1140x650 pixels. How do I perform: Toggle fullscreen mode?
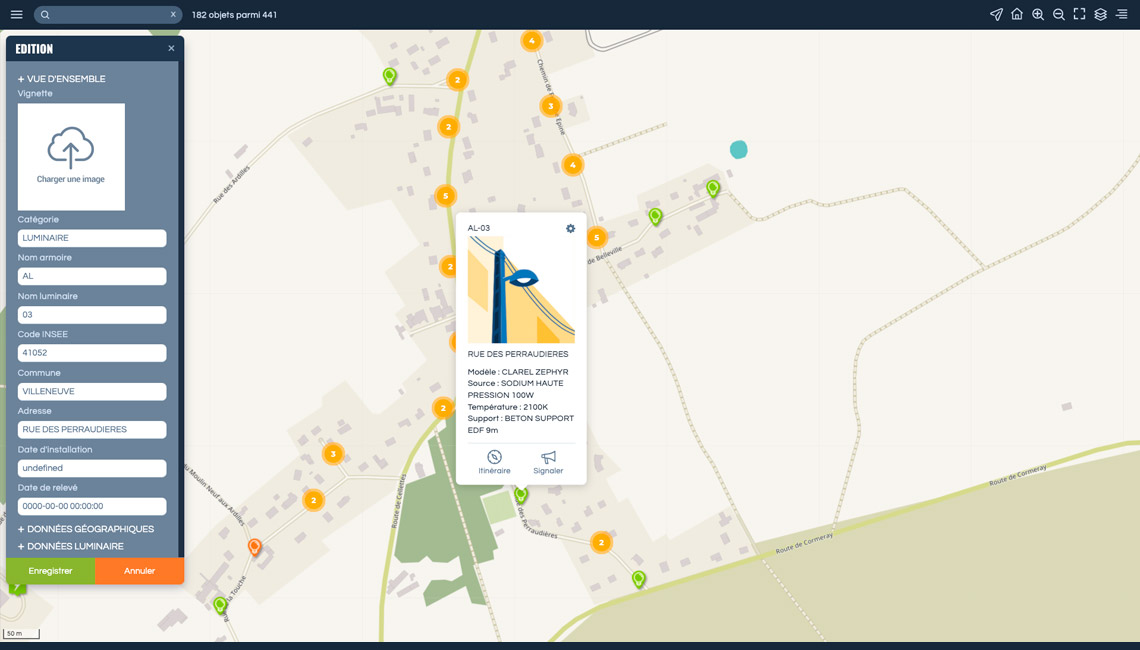(x=1079, y=15)
